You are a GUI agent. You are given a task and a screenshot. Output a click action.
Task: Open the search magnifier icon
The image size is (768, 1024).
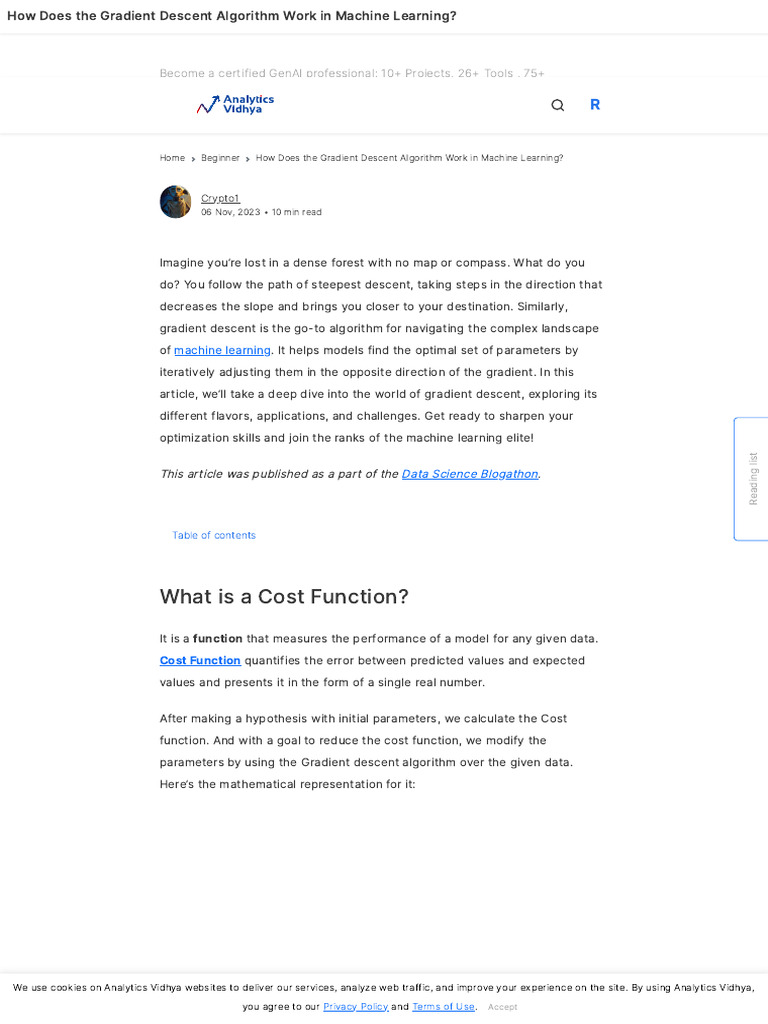pyautogui.click(x=558, y=105)
